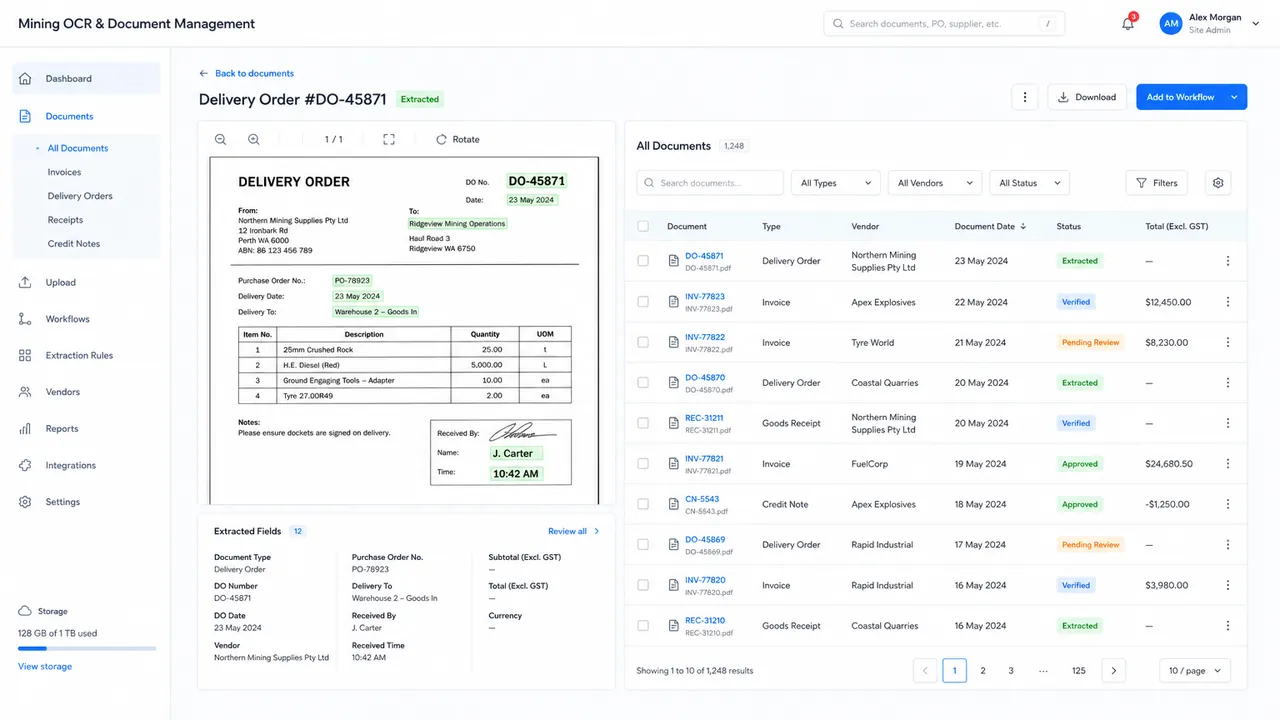
Task: Click the AM user avatar
Action: pyautogui.click(x=1171, y=24)
